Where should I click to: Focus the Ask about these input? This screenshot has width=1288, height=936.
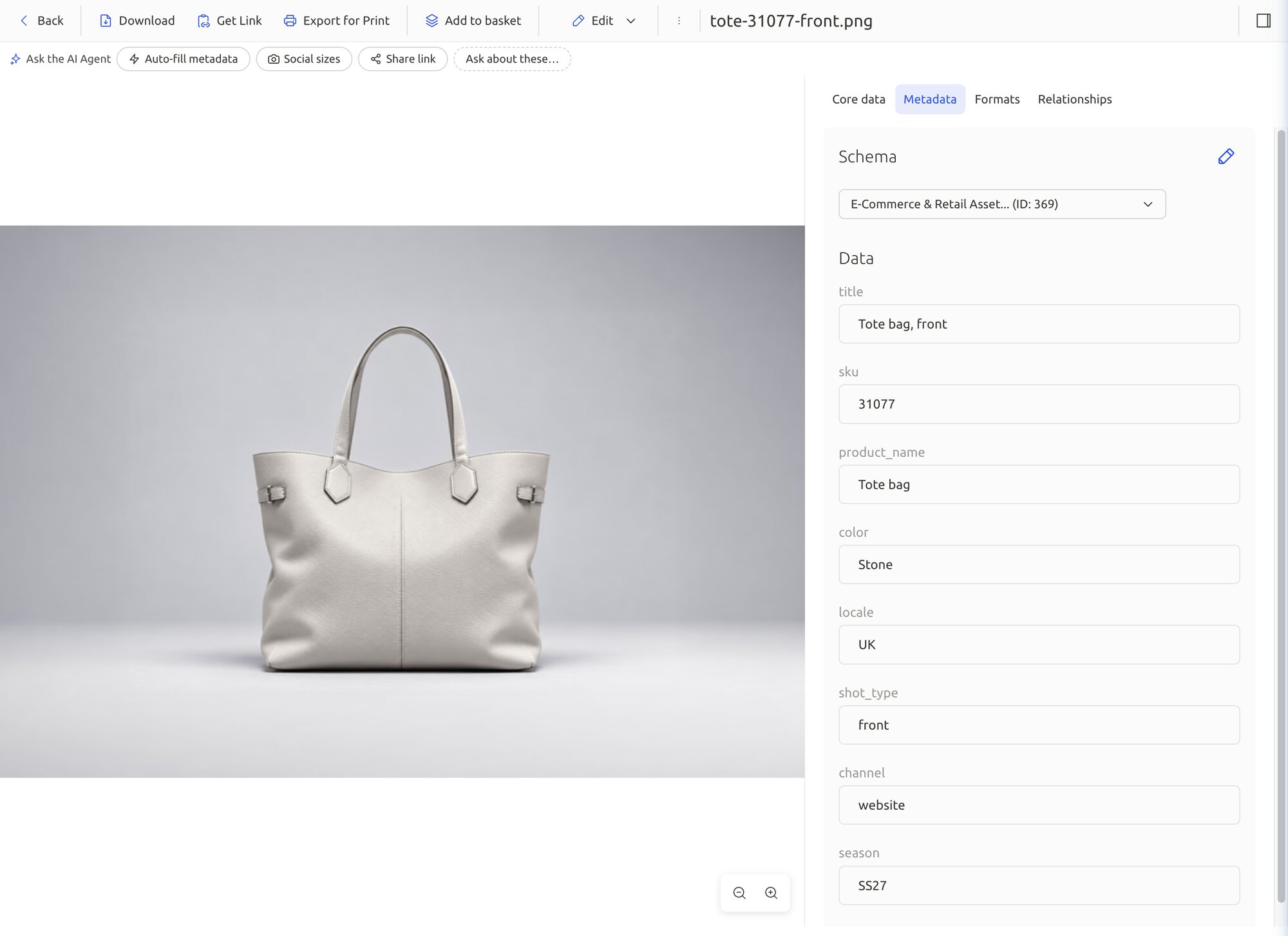pyautogui.click(x=512, y=59)
